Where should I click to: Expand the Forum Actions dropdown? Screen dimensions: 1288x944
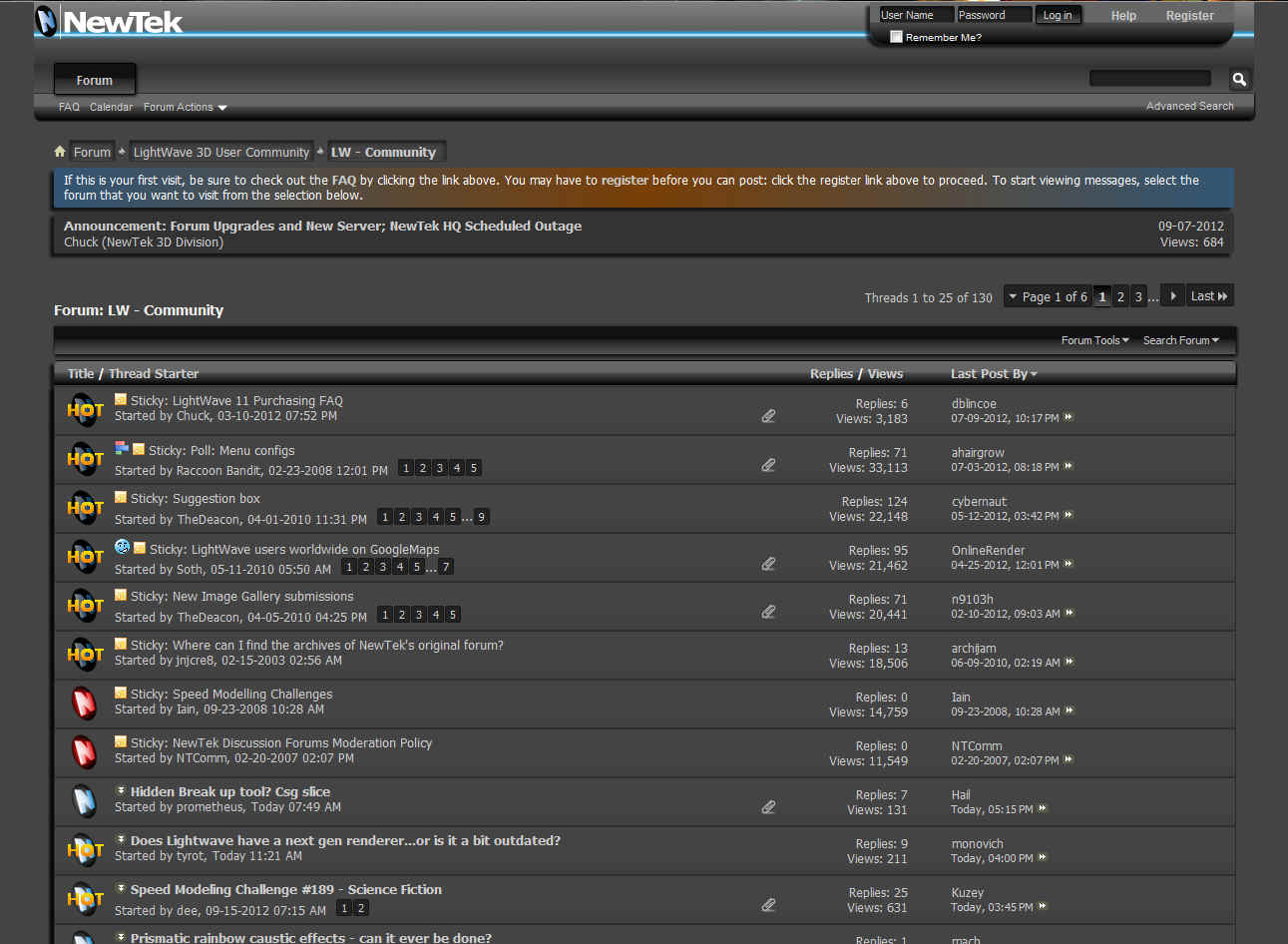(185, 107)
